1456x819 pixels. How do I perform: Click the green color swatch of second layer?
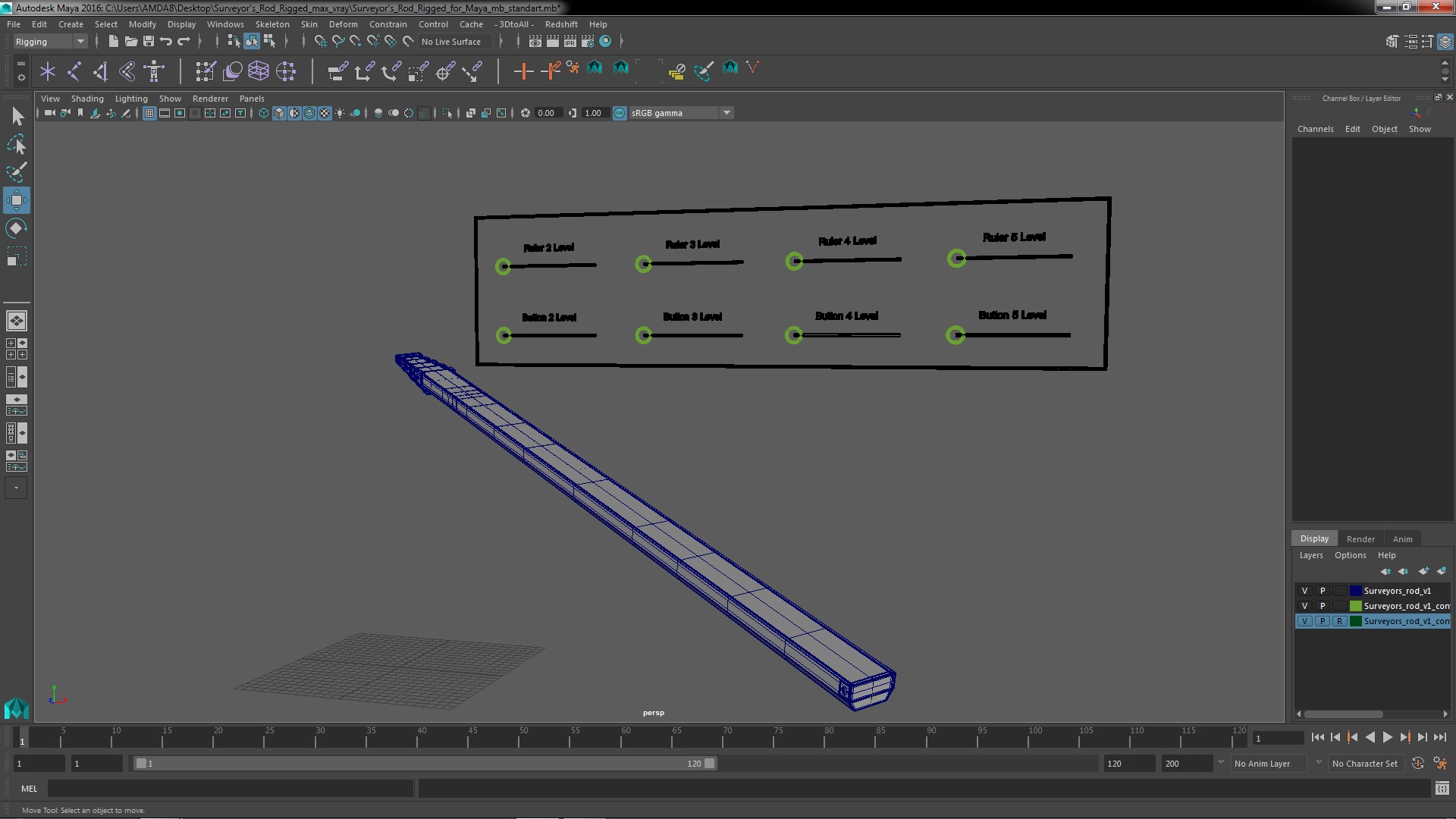1355,606
